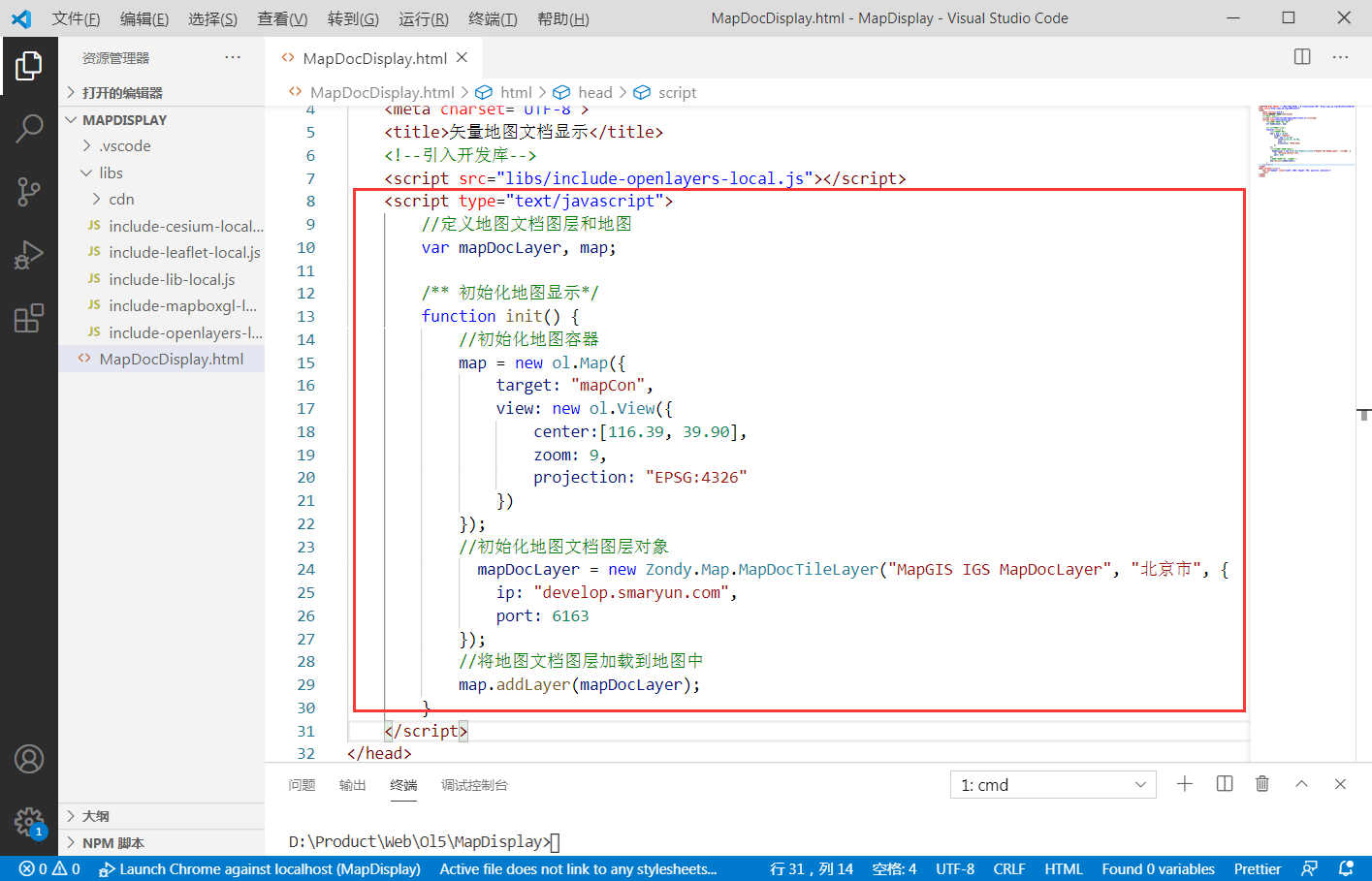Close the MapDocDisplay.html editor tab
The image size is (1372, 881).
(463, 58)
